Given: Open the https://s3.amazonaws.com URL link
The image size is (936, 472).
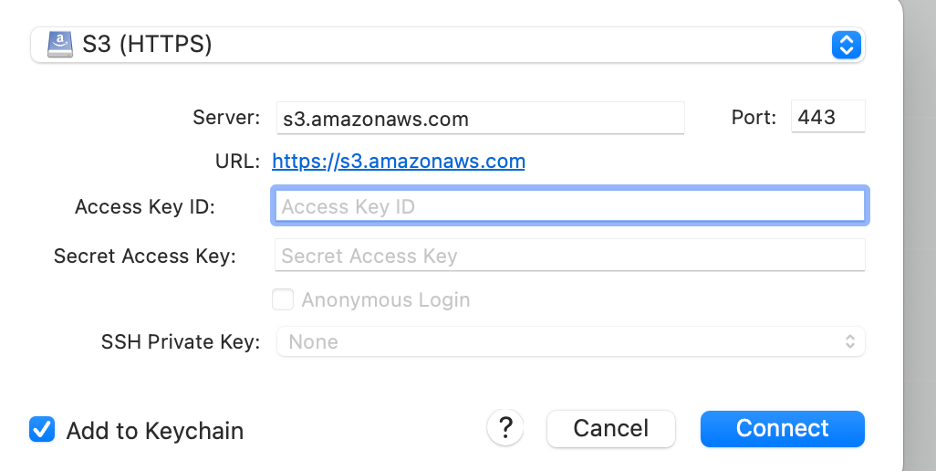Looking at the screenshot, I should [x=398, y=161].
